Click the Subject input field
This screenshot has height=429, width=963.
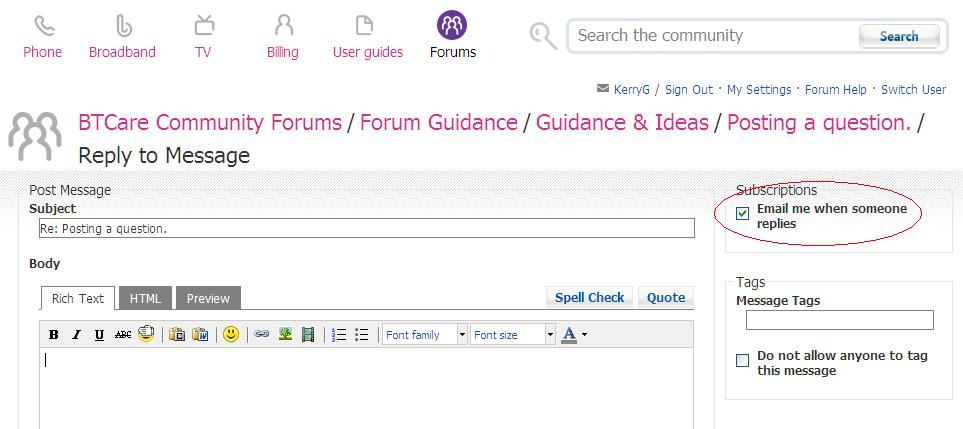point(367,228)
